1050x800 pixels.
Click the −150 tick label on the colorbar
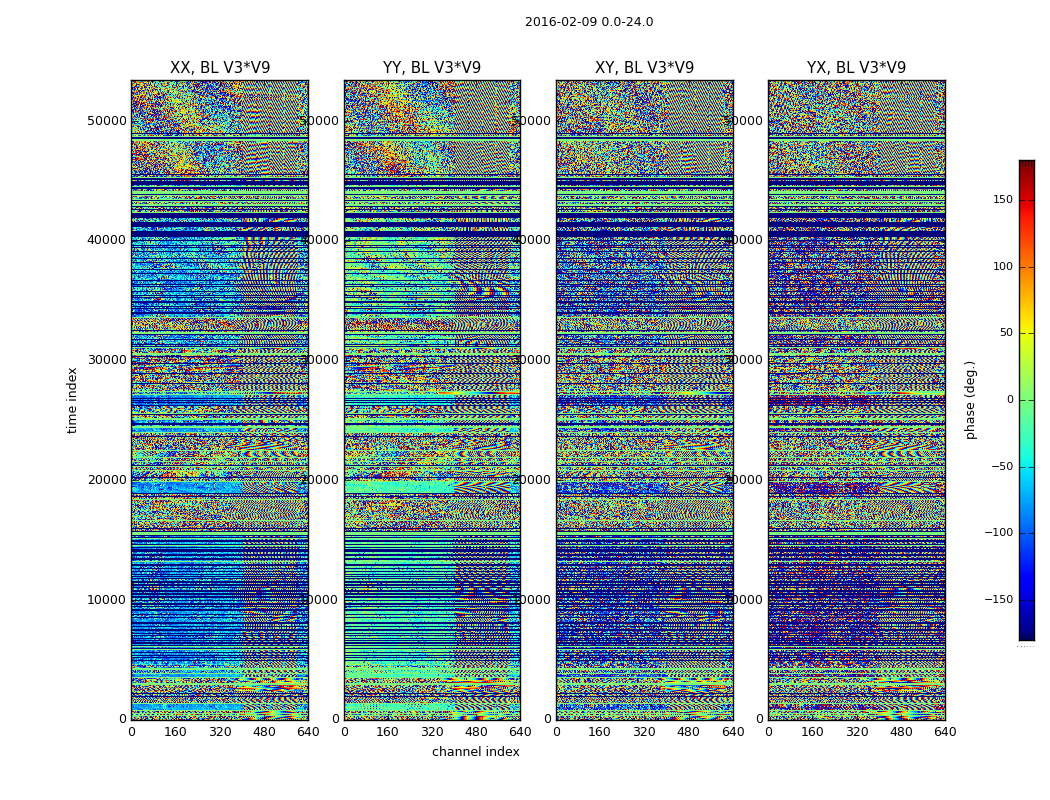point(999,600)
